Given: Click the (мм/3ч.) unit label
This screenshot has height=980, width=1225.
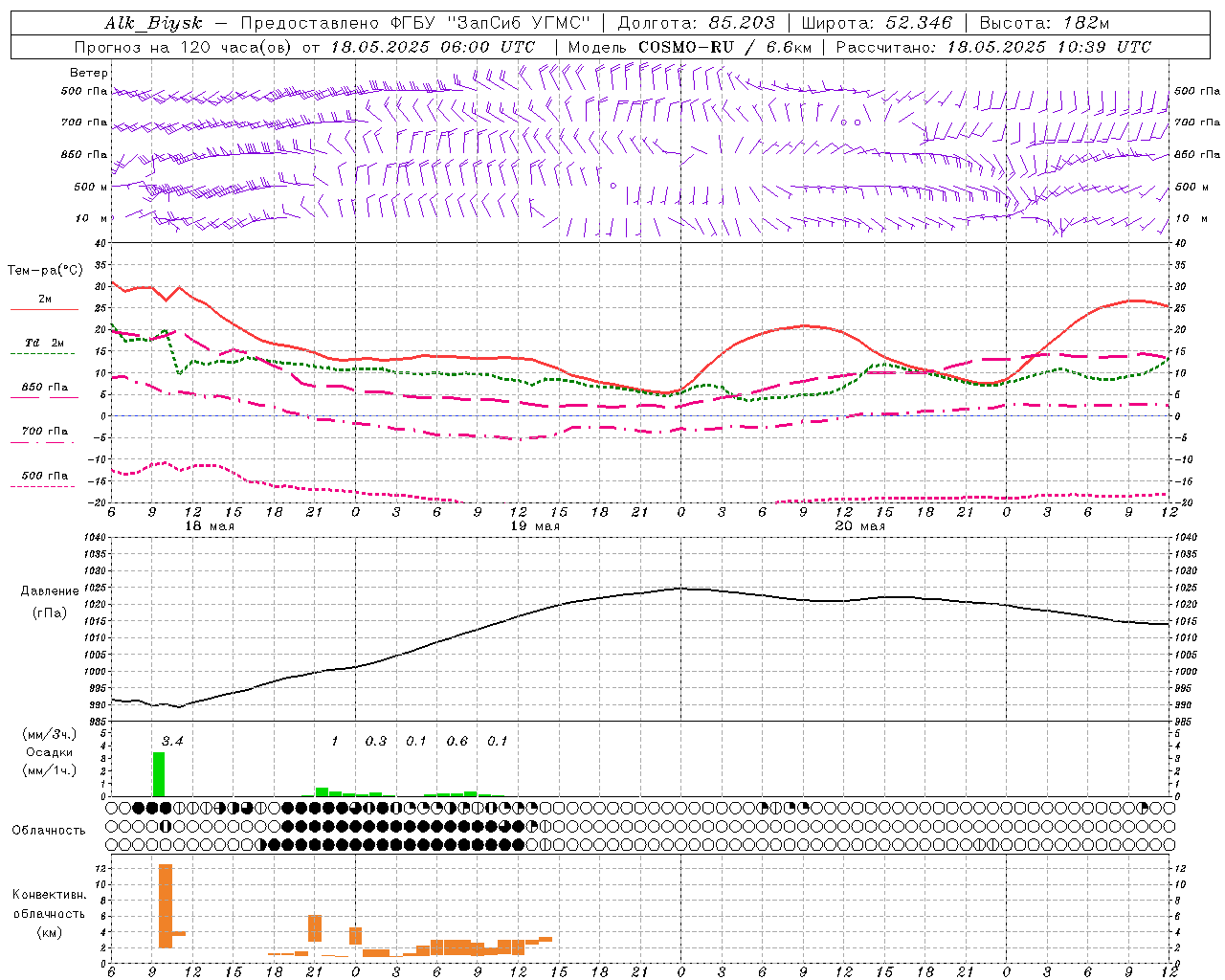Looking at the screenshot, I should point(50,734).
